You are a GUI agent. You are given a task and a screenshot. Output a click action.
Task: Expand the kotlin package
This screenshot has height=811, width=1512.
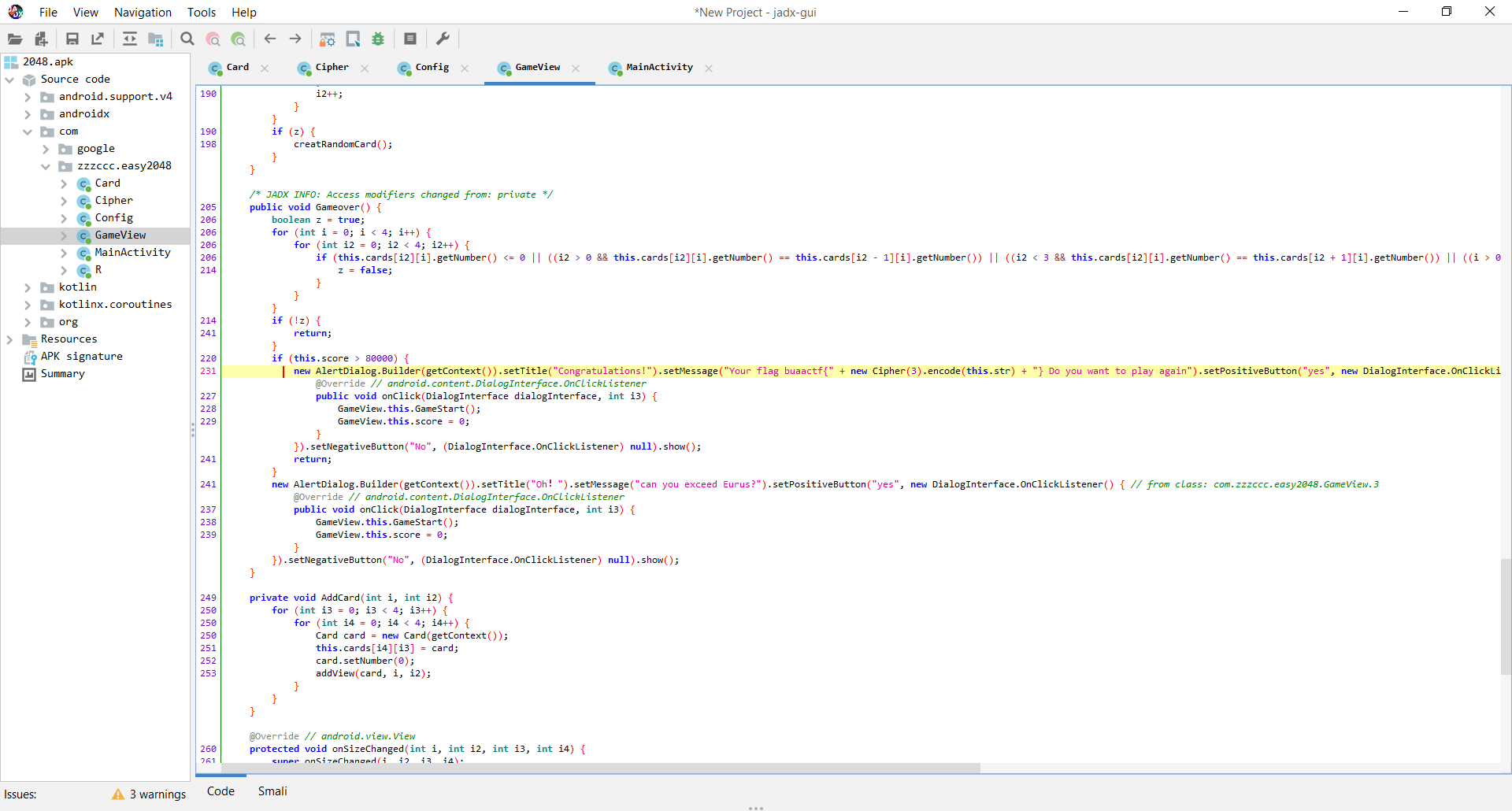pos(28,287)
